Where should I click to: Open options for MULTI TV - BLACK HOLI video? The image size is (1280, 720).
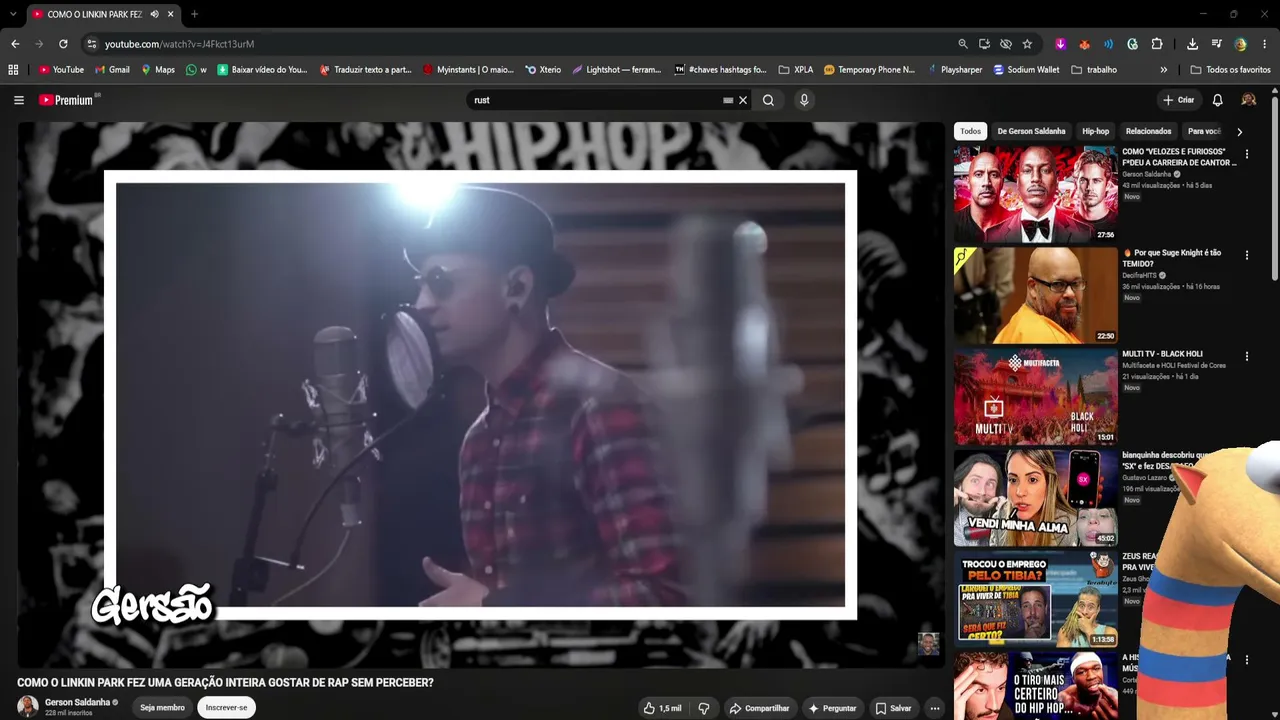click(1246, 356)
